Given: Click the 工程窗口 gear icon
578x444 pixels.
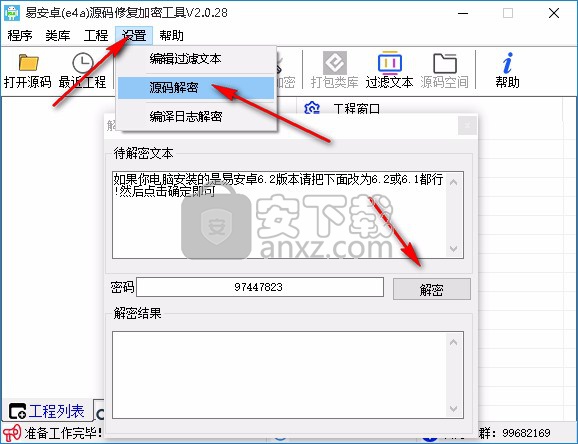Looking at the screenshot, I should tap(312, 108).
